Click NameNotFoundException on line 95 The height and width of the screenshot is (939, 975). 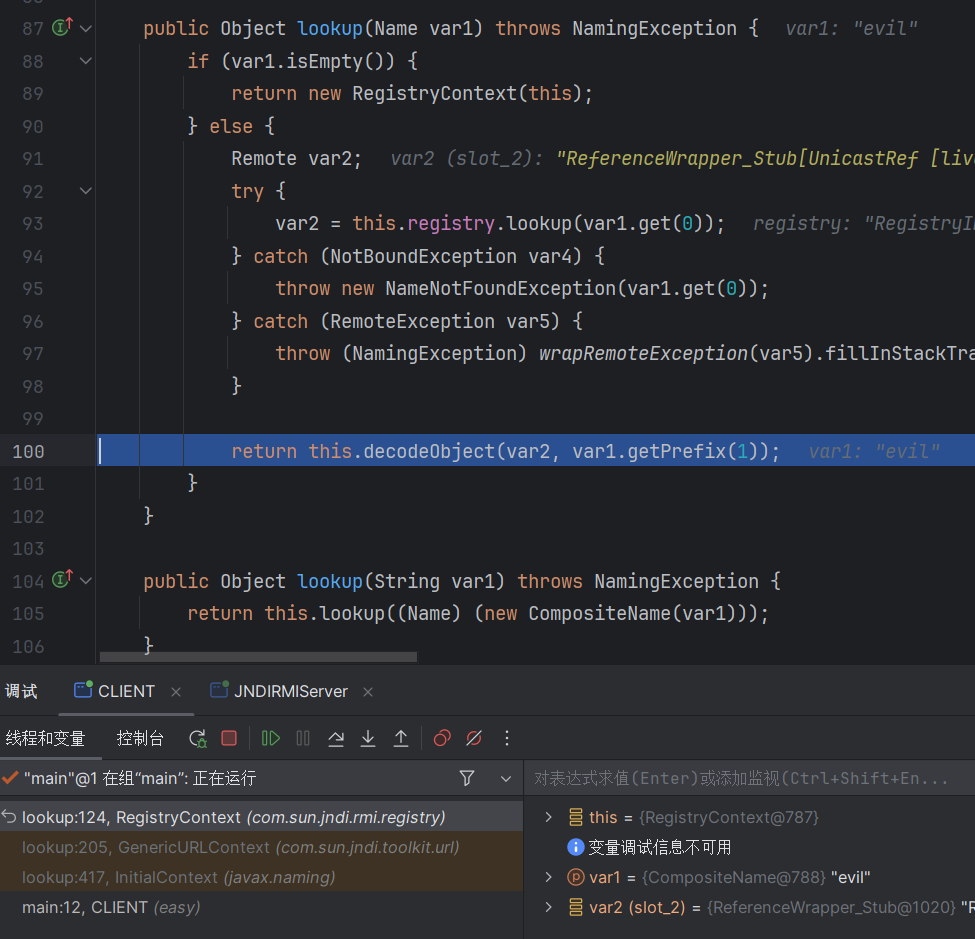coord(501,288)
